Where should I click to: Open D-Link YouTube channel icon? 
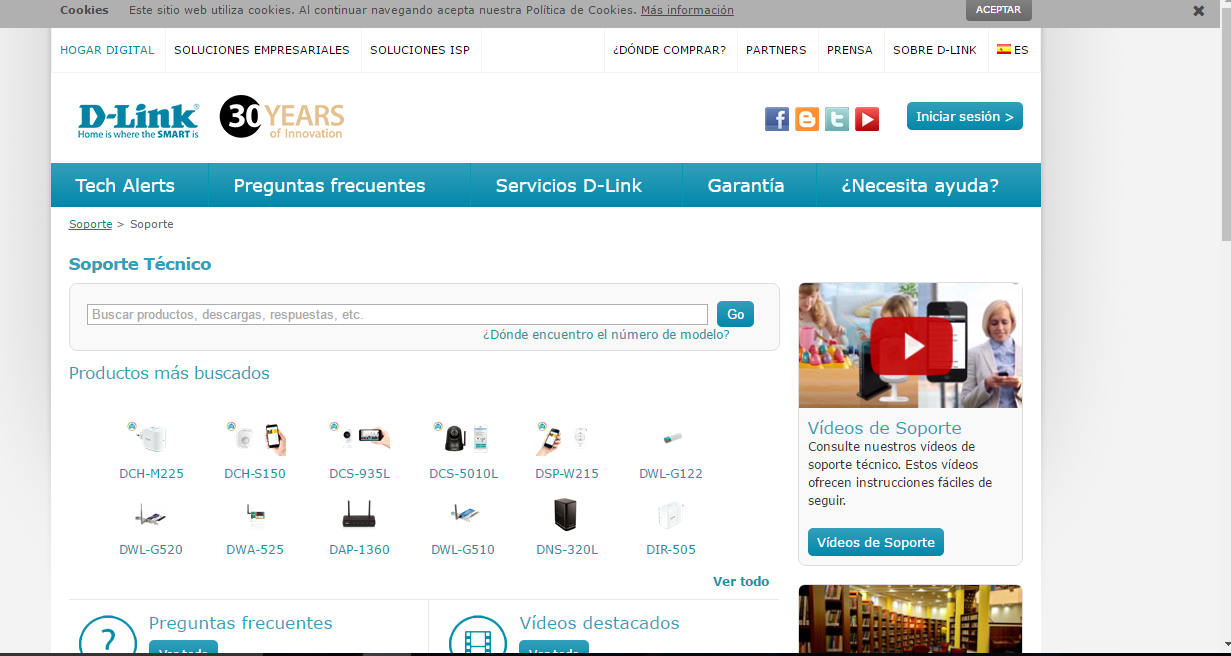[867, 119]
